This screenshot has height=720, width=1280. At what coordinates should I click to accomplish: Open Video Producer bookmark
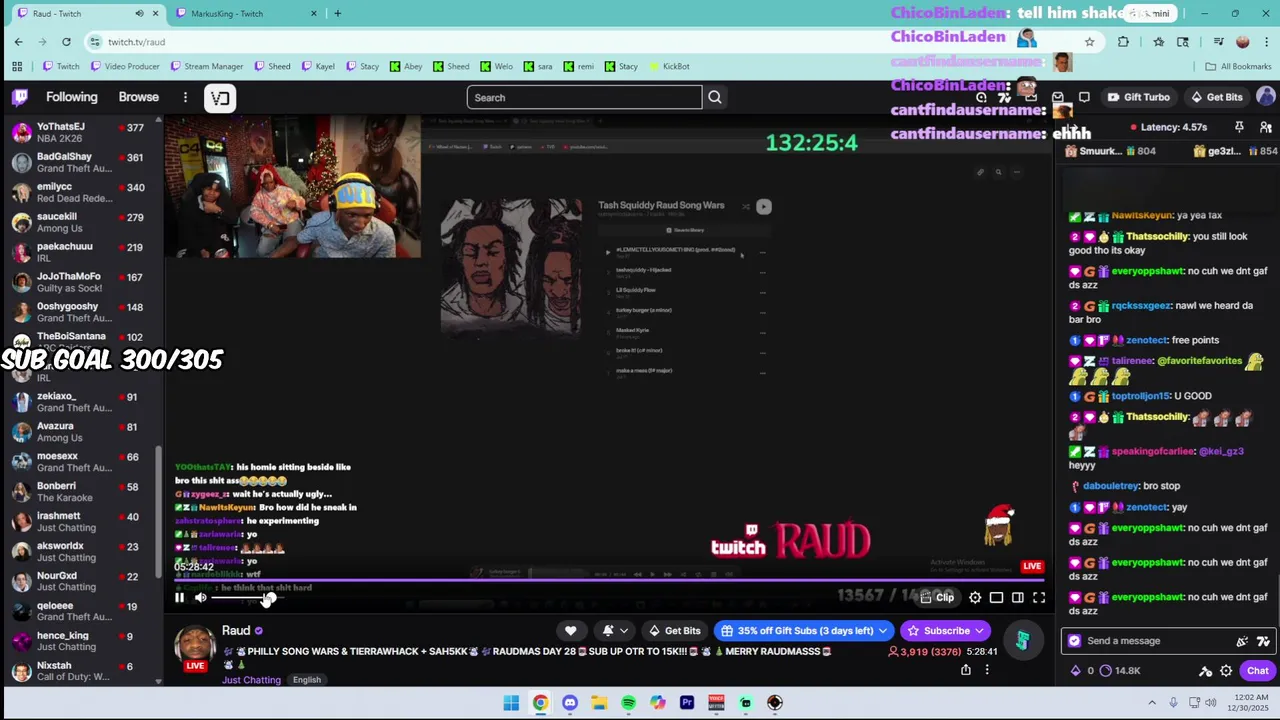coord(125,66)
